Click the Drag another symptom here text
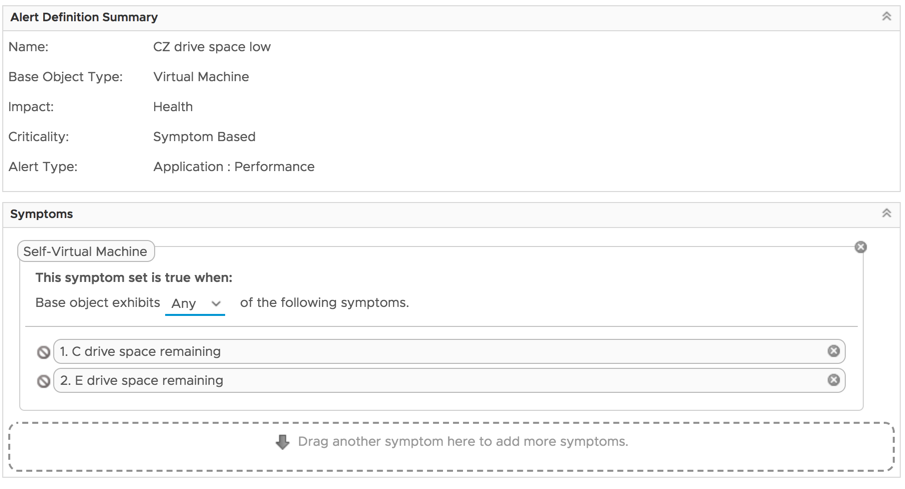The width and height of the screenshot is (905, 489). [x=463, y=442]
